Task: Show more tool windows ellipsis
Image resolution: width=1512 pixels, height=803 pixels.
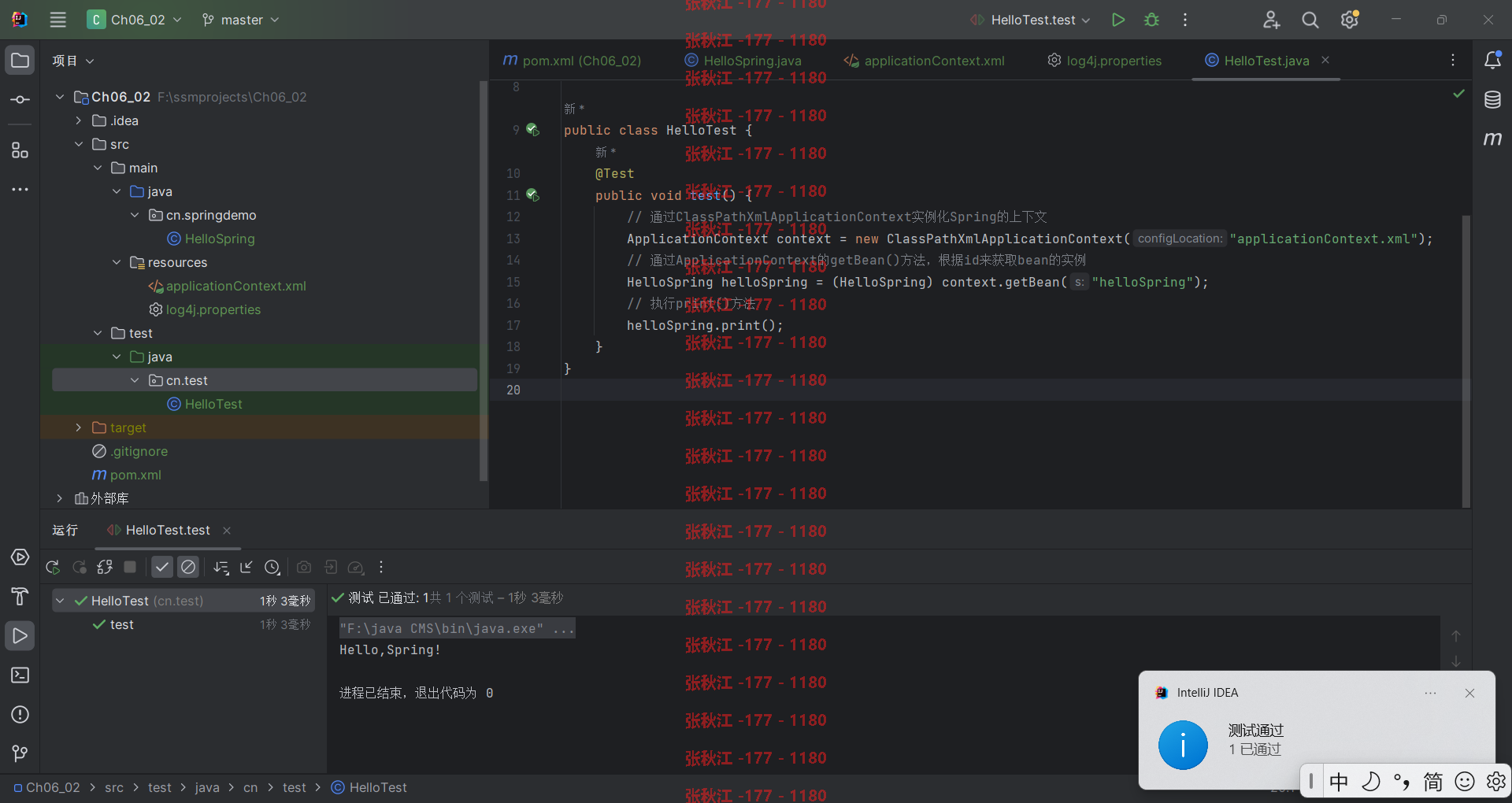Action: pos(20,190)
